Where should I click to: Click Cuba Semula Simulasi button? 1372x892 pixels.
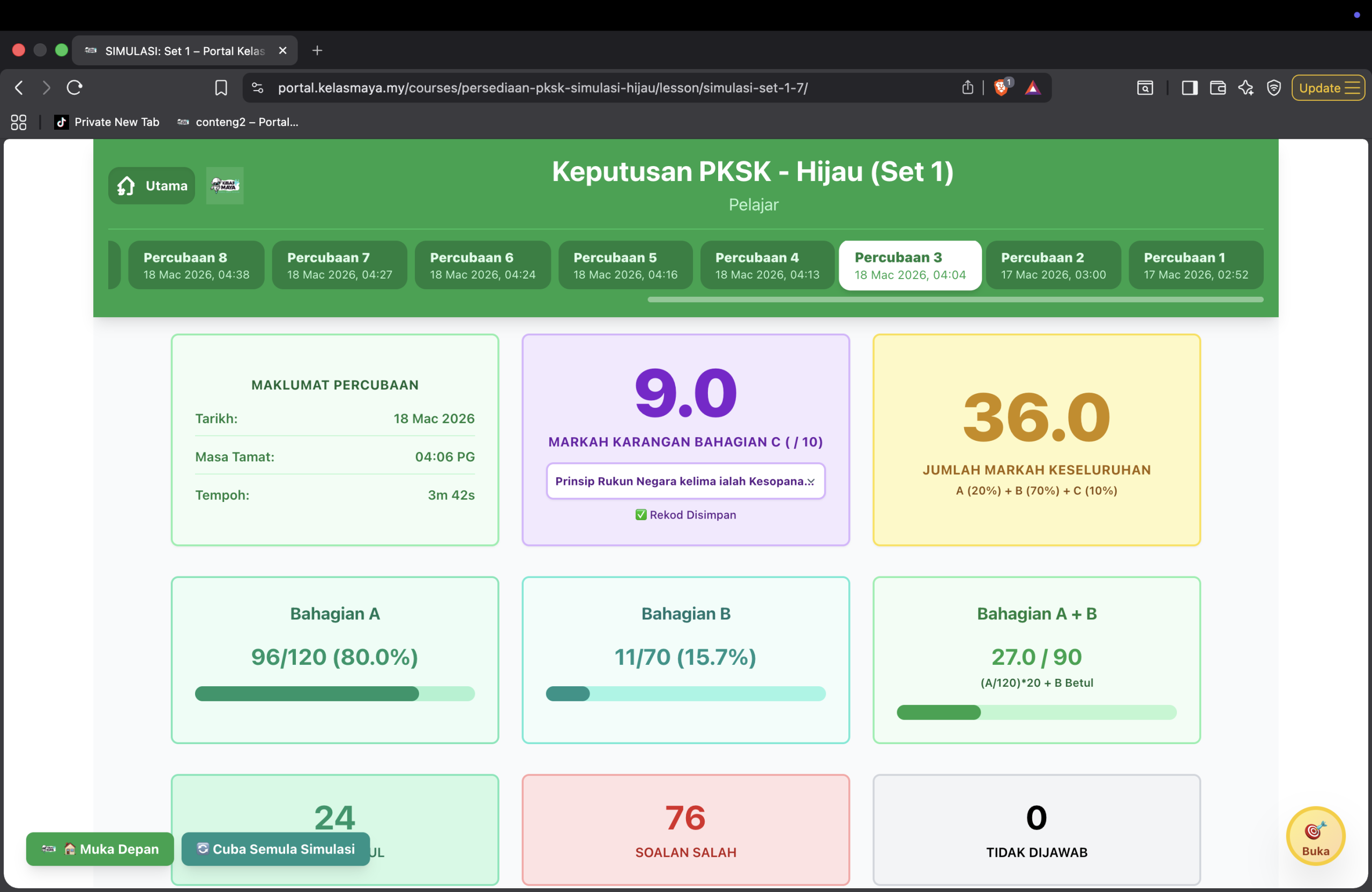275,849
